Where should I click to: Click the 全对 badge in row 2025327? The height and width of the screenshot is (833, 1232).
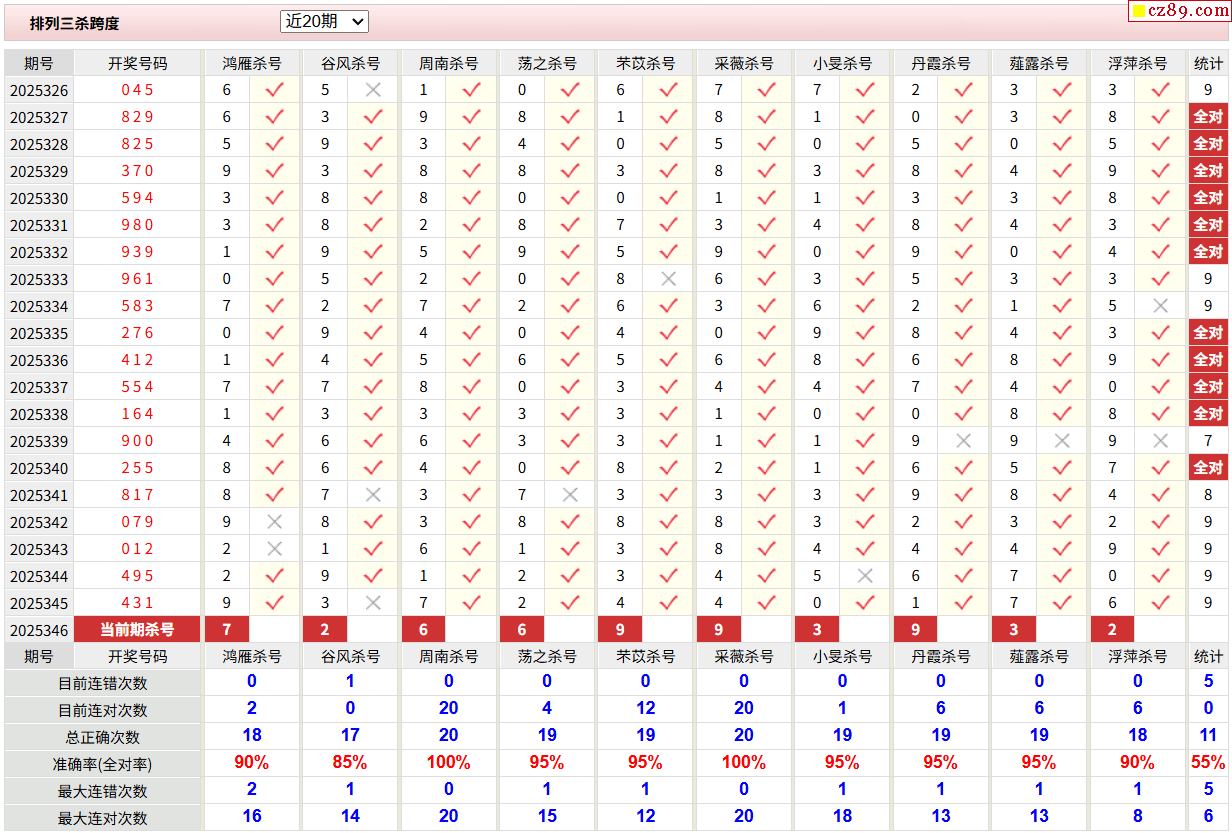[1208, 117]
